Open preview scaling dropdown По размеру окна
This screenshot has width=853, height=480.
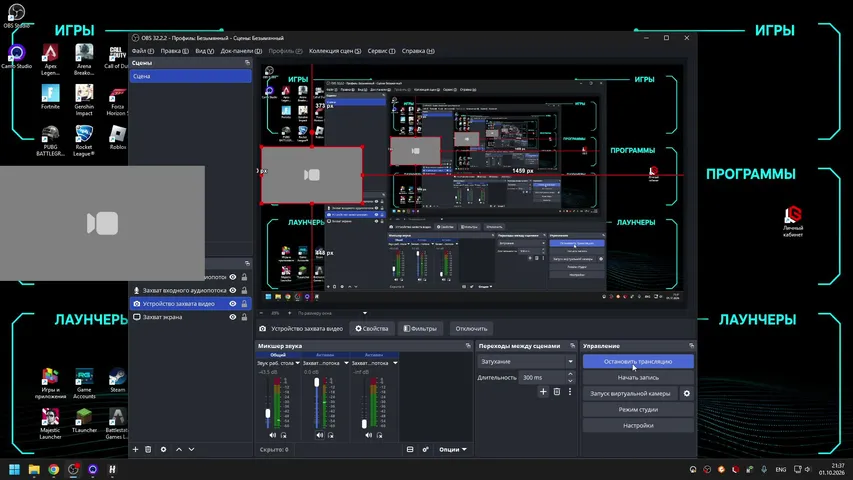coord(332,313)
